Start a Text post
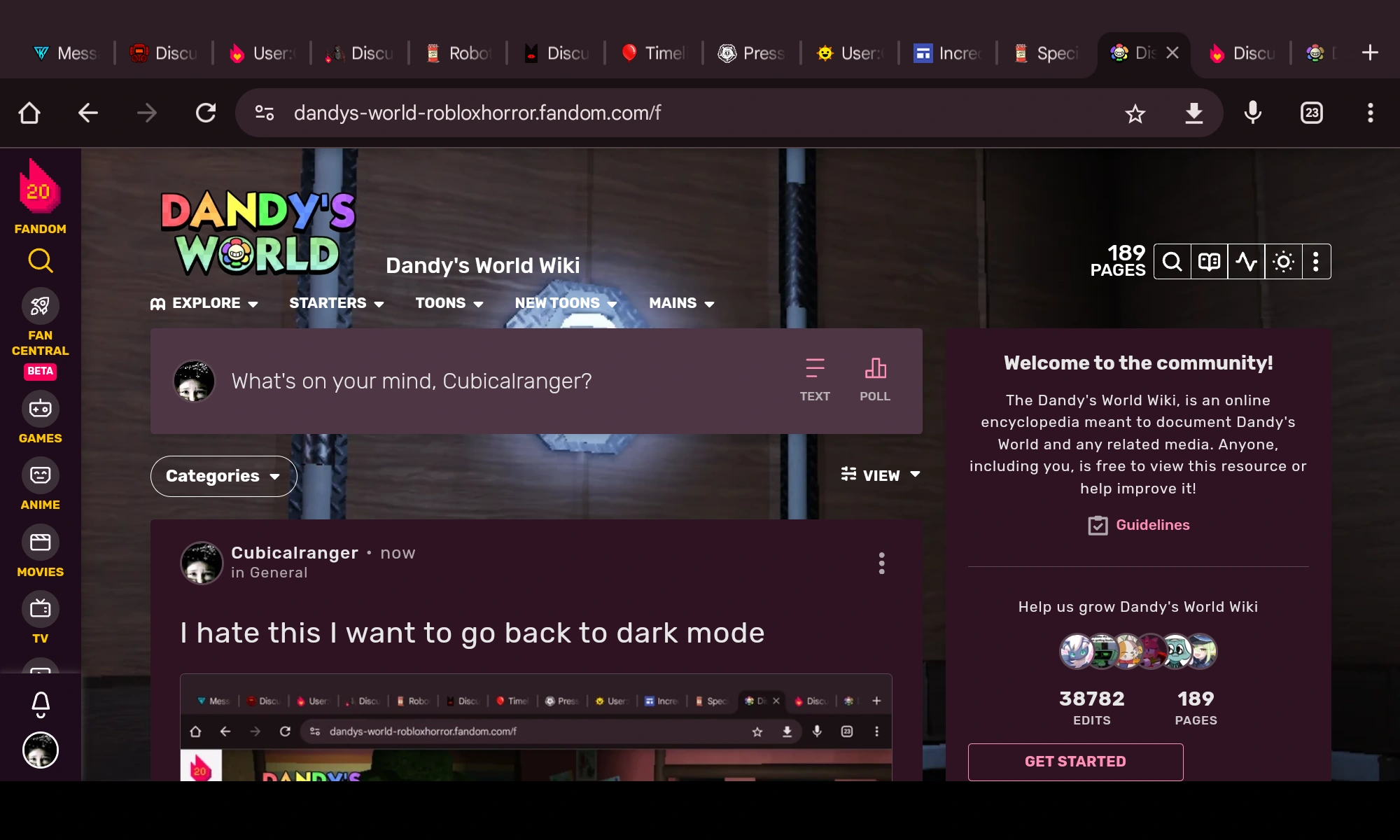The image size is (1400, 840). tap(815, 379)
